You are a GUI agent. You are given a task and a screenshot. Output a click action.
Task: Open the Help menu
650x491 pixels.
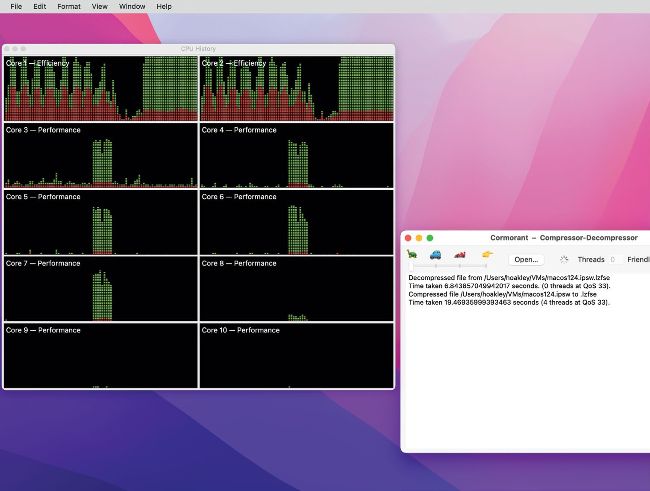point(164,6)
